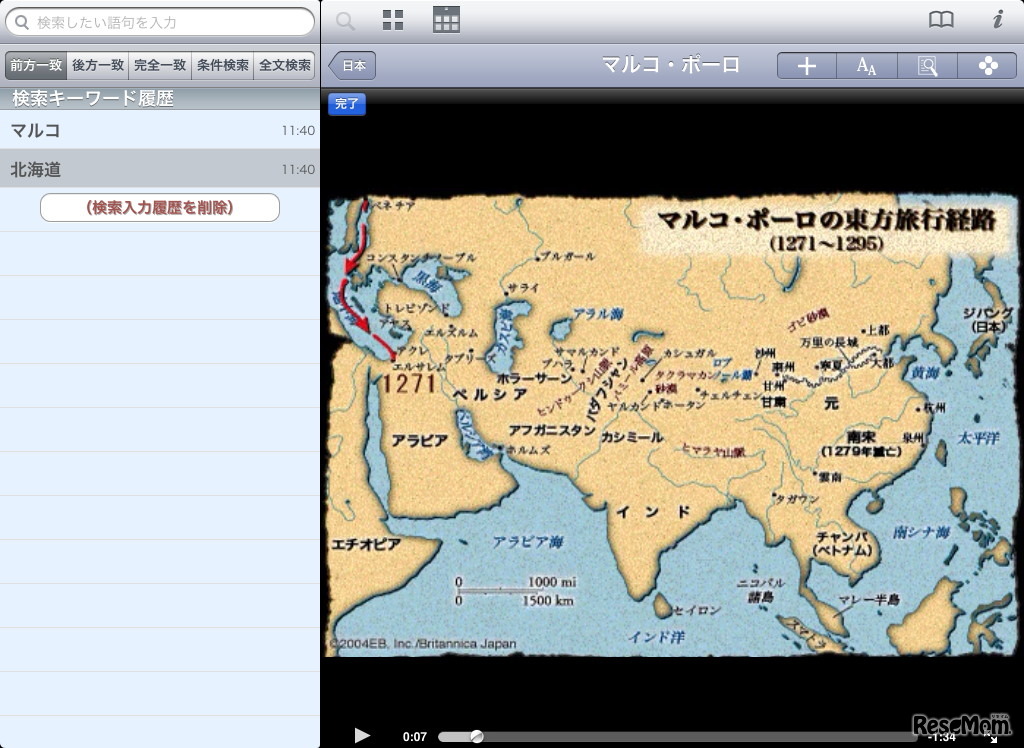Screen dimensions: 1024x748
Task: Open bookmarks with the book icon
Action: 940,18
